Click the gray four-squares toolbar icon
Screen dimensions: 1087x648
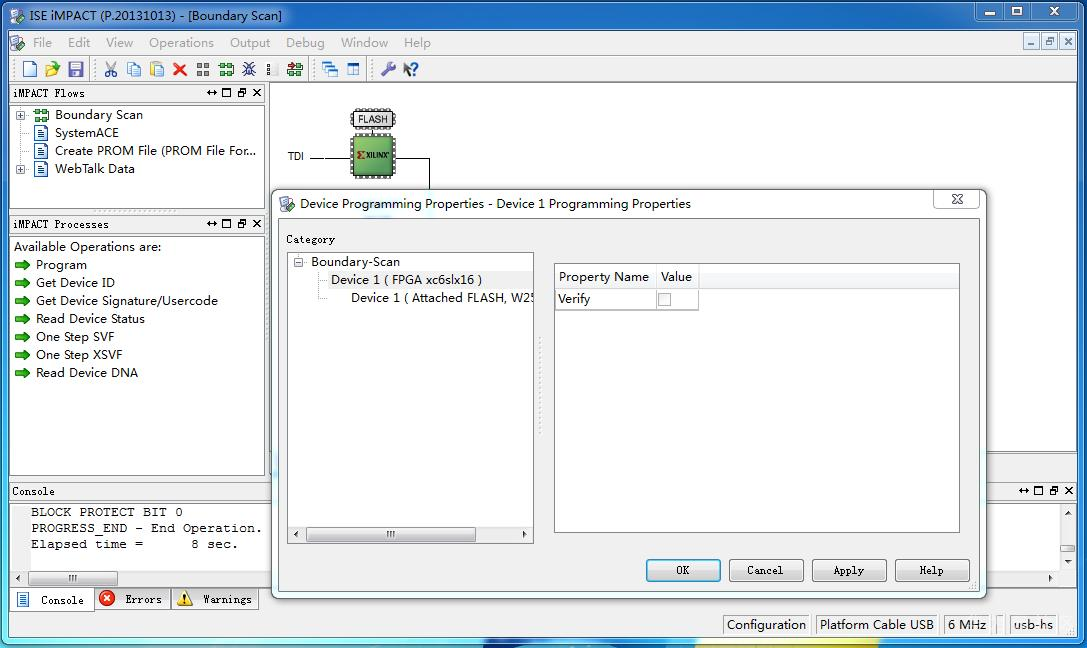click(x=202, y=69)
